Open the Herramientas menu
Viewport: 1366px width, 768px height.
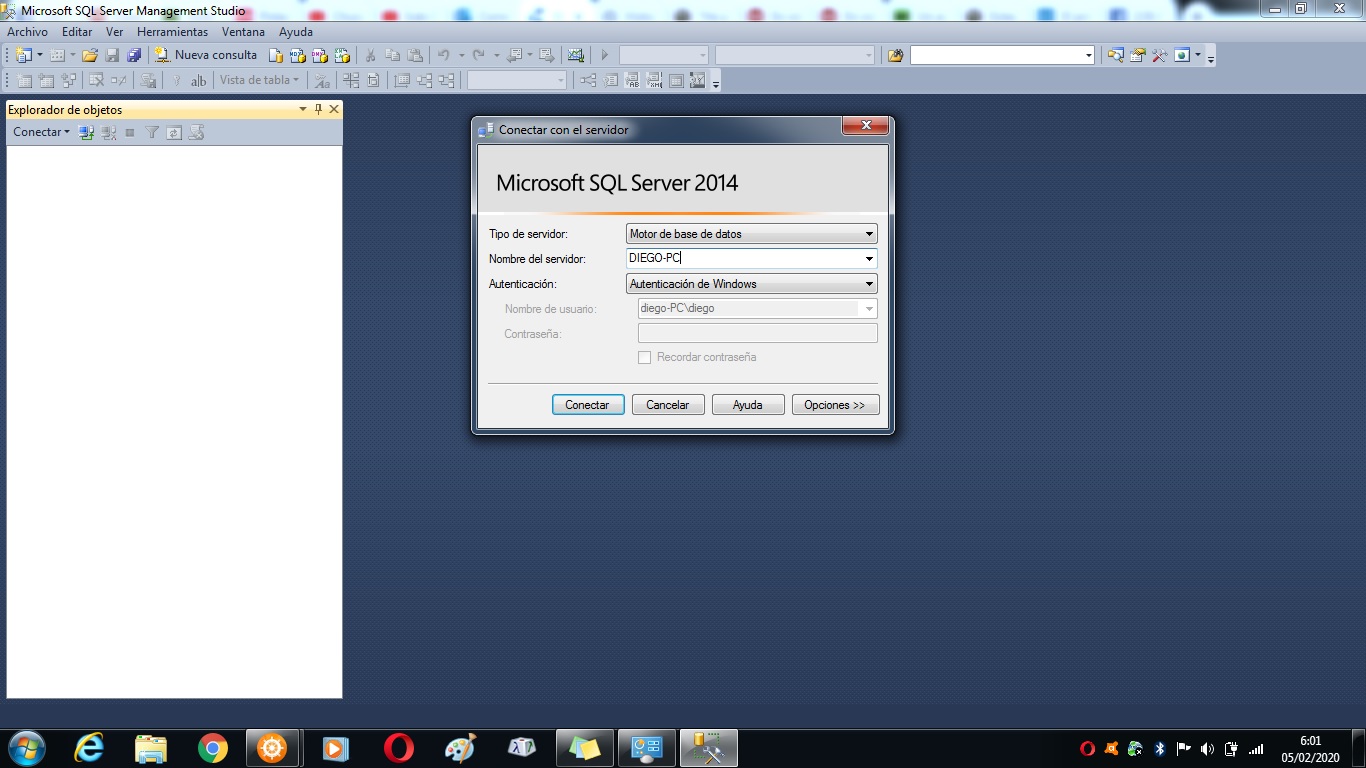click(173, 32)
